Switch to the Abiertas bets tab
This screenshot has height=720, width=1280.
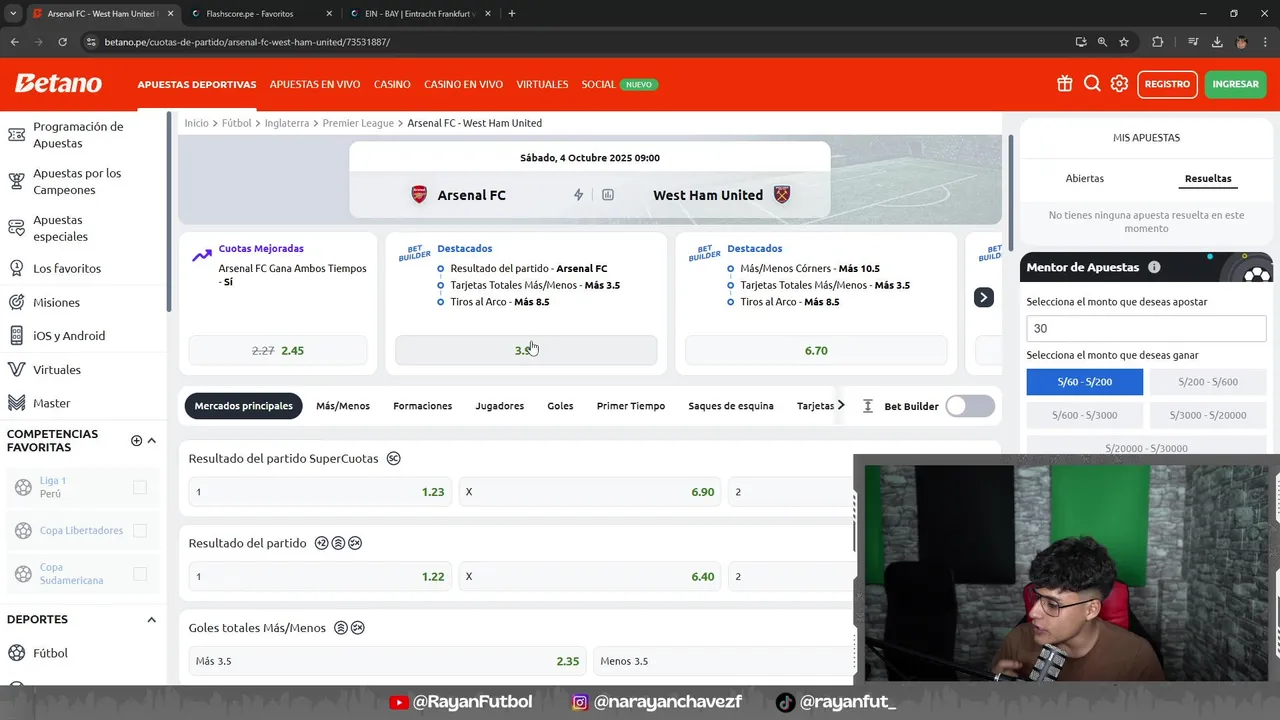(x=1084, y=178)
